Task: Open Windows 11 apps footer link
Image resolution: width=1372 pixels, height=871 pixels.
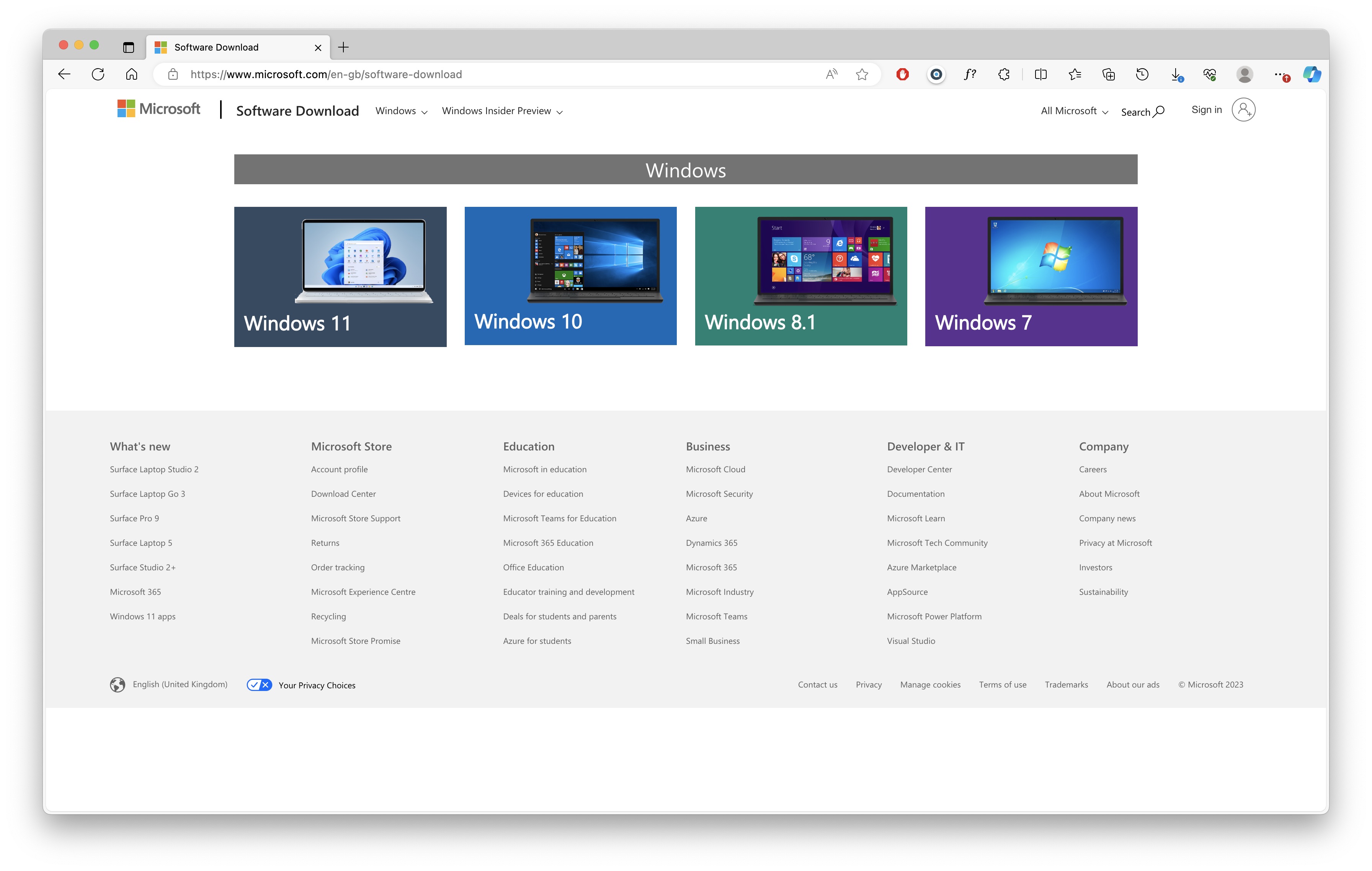Action: (x=142, y=616)
